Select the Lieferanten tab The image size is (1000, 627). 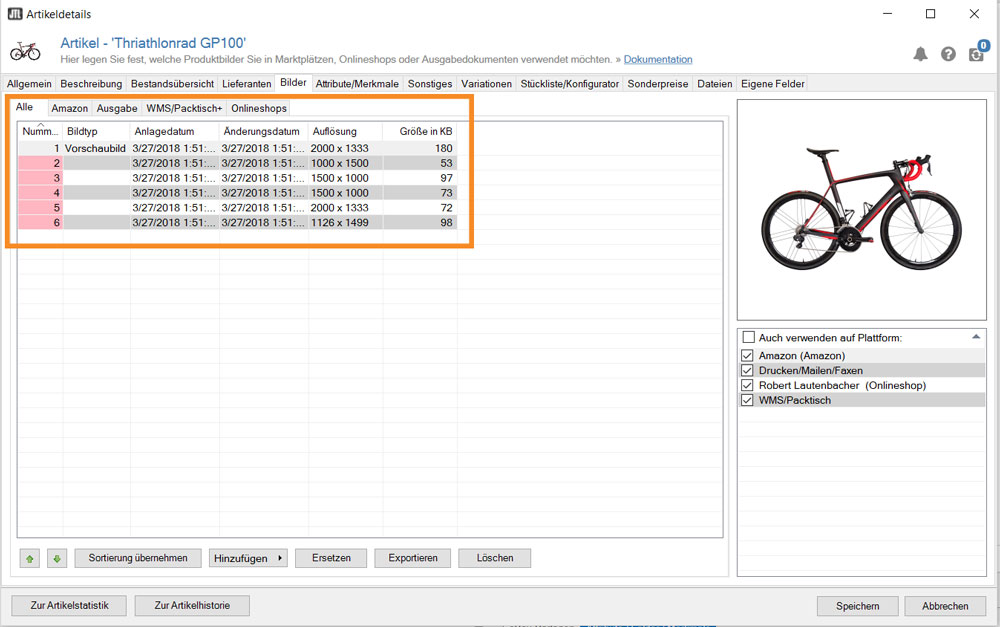click(247, 84)
